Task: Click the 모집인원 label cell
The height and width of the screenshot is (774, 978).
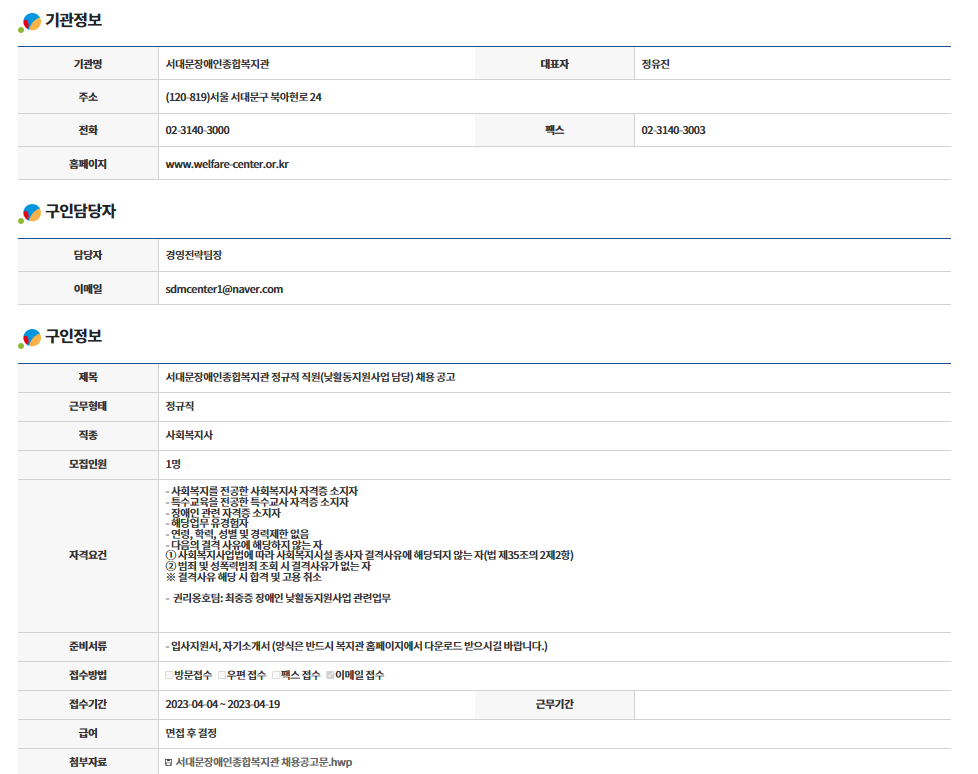Action: (x=88, y=464)
